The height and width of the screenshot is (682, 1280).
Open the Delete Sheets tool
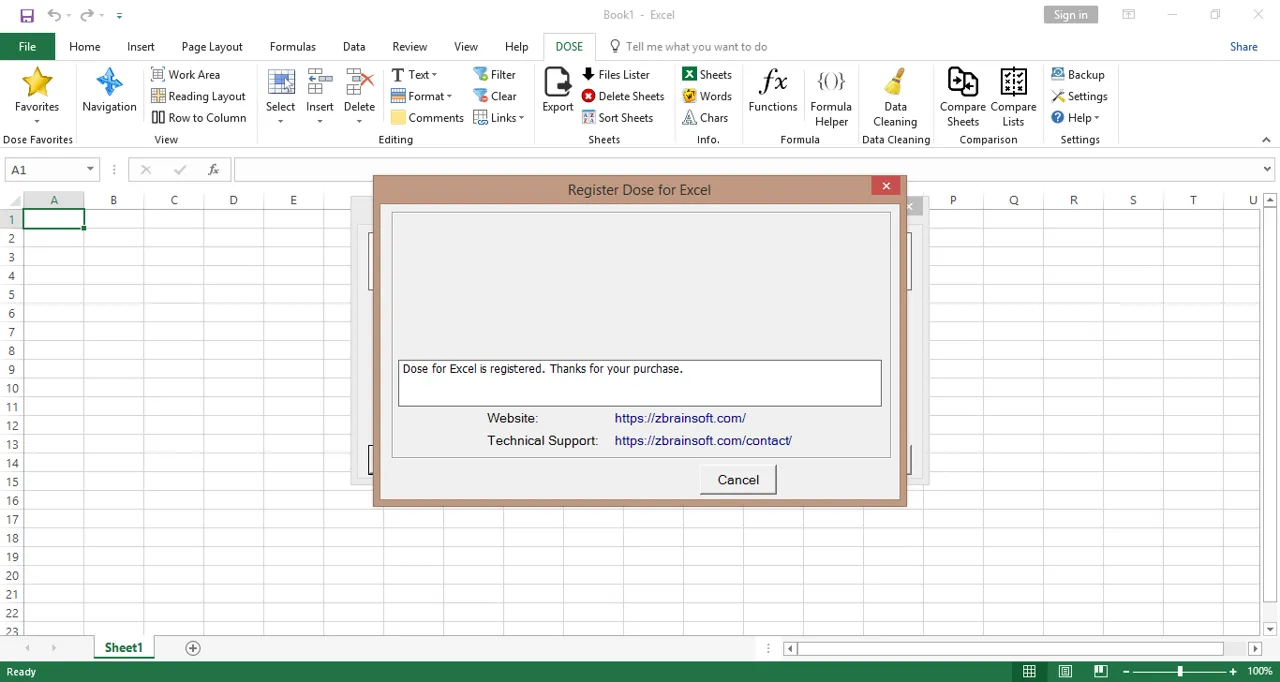[623, 96]
